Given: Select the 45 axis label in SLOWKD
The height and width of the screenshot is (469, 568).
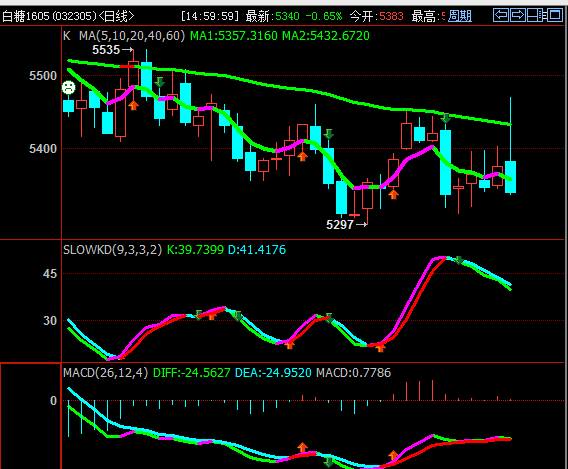Looking at the screenshot, I should [x=50, y=274].
